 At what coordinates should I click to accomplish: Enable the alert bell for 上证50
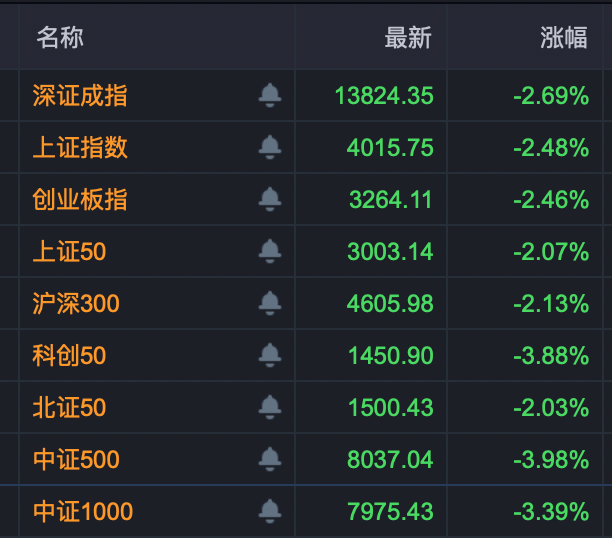click(269, 252)
